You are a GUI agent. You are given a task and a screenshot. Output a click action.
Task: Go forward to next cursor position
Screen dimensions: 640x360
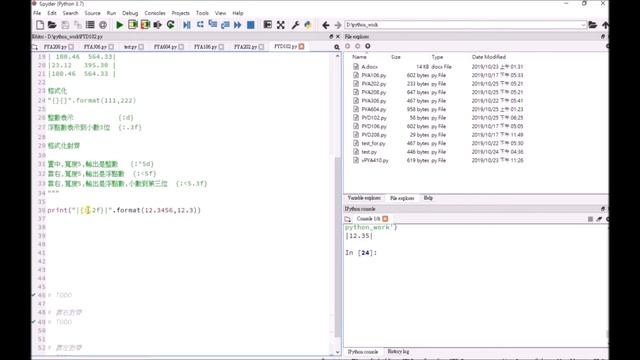pyautogui.click(x=338, y=25)
